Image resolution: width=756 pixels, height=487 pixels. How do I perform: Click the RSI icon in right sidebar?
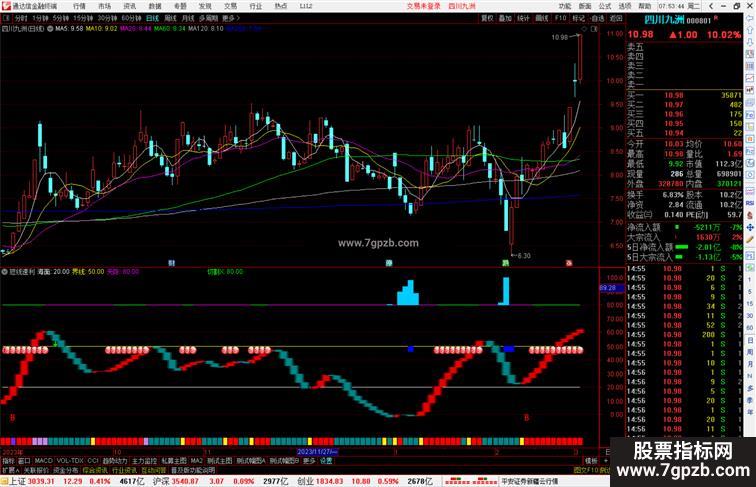(x=750, y=203)
